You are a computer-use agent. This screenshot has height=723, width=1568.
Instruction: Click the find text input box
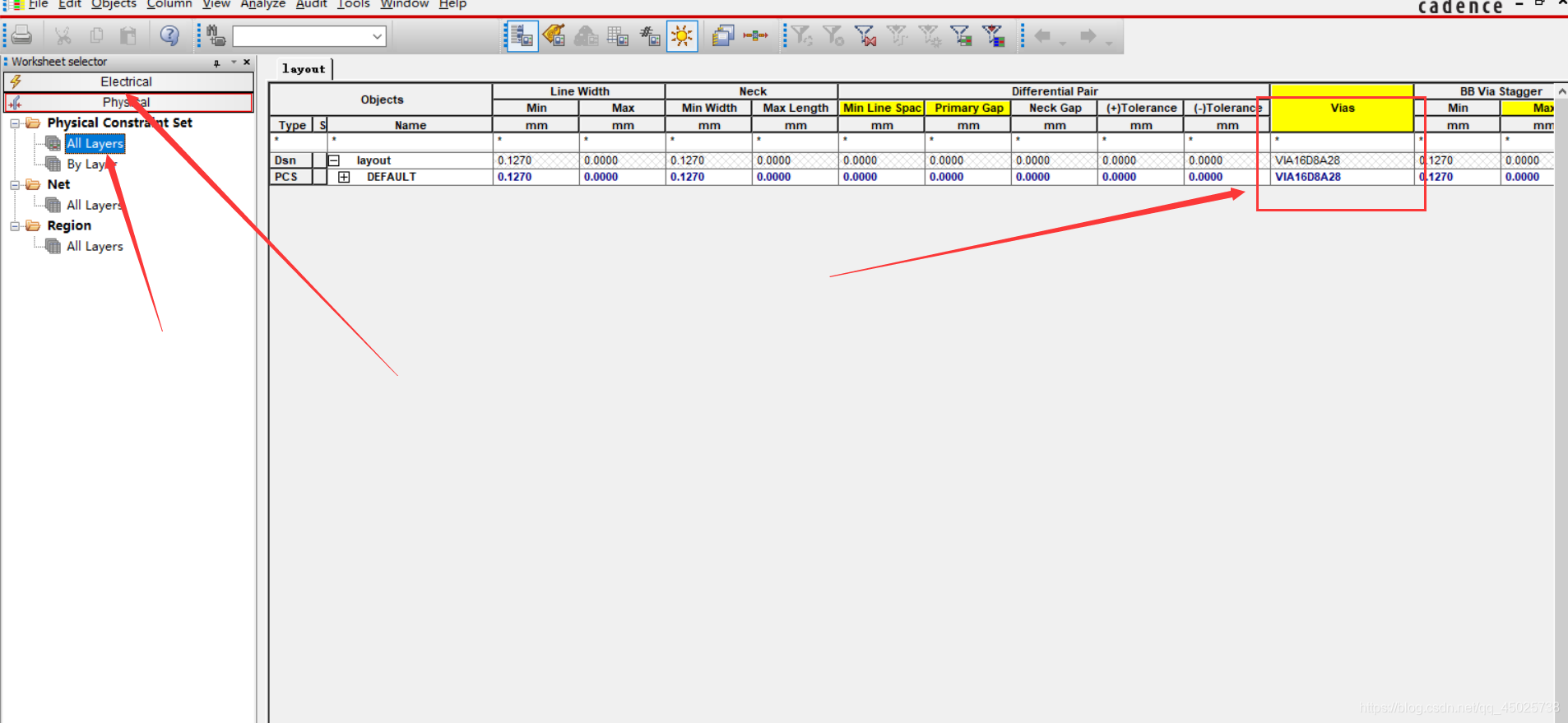coord(301,36)
